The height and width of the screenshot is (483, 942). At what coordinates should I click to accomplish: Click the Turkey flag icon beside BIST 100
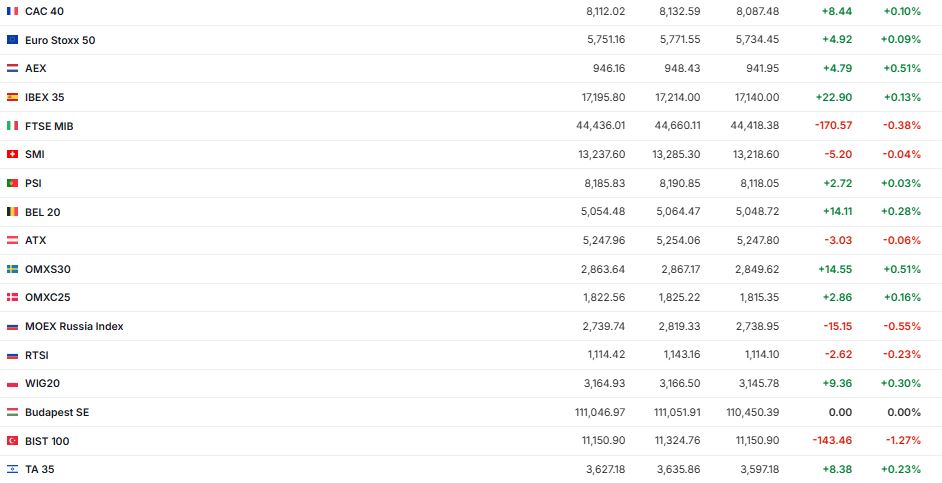point(12,441)
